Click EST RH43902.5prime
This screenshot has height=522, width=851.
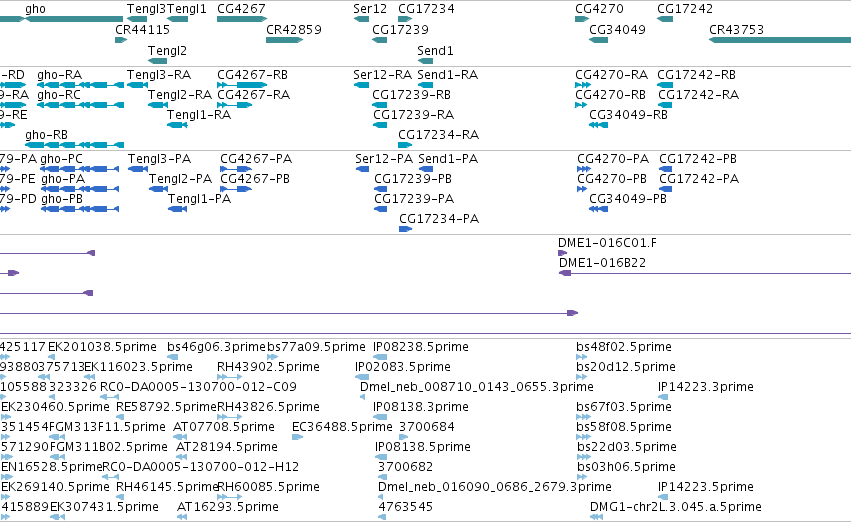[x=268, y=367]
